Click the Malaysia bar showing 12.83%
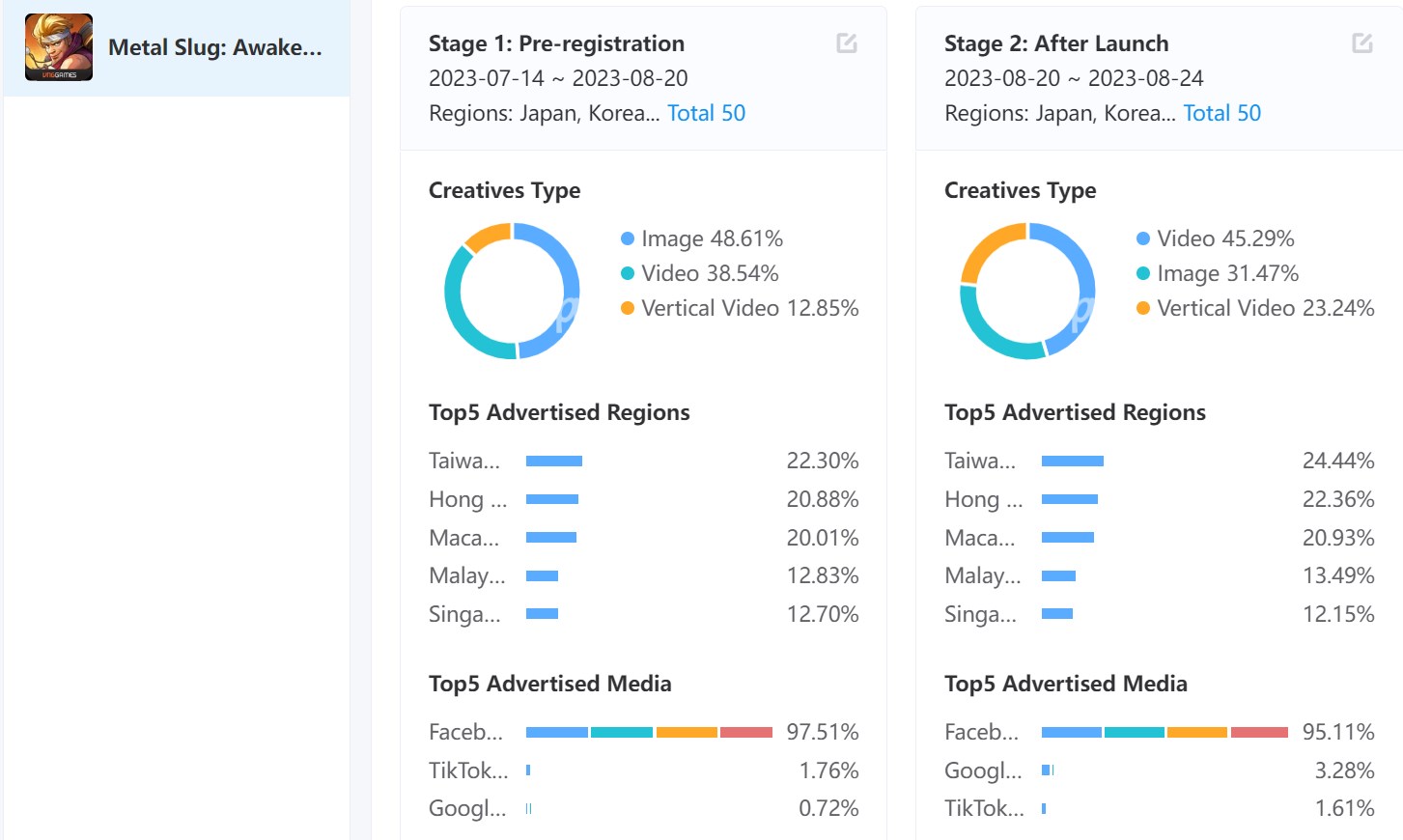1403x840 pixels. [543, 575]
